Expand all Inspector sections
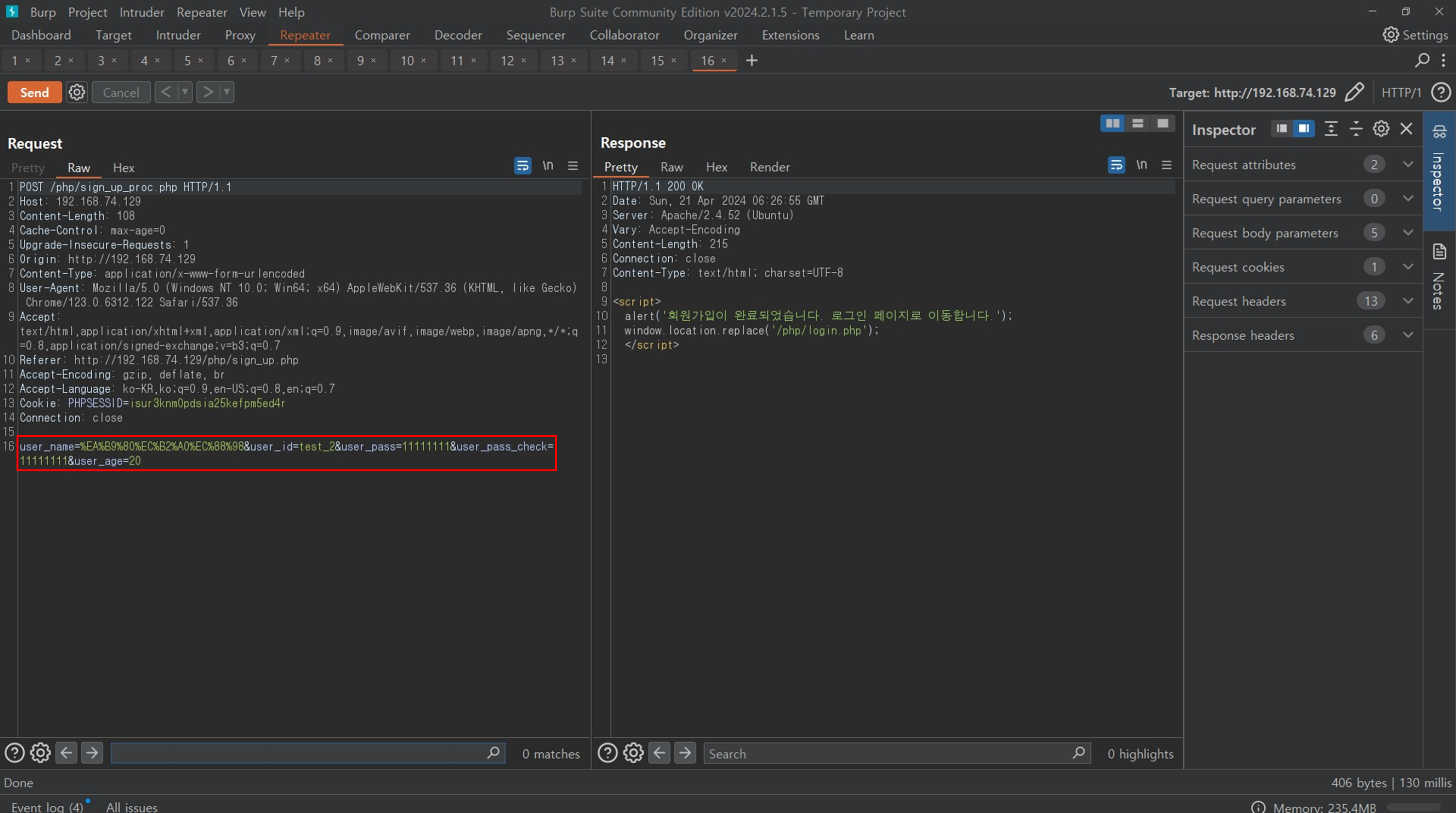Screen dimensions: 1456x813 (1331, 129)
